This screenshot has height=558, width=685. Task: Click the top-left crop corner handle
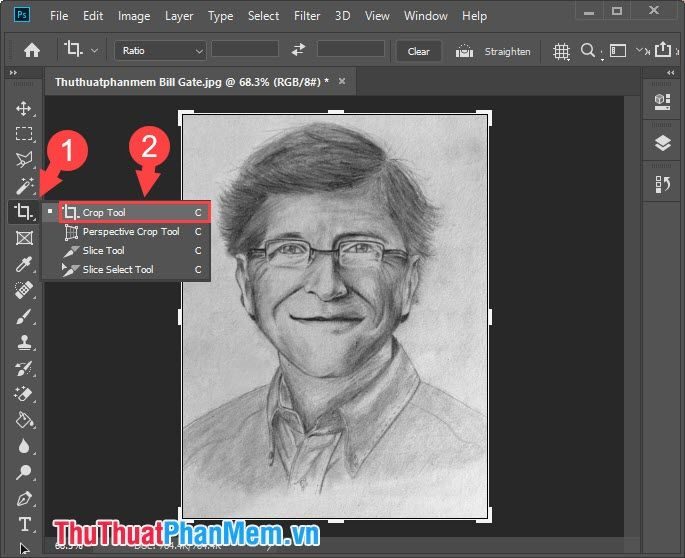pos(185,117)
